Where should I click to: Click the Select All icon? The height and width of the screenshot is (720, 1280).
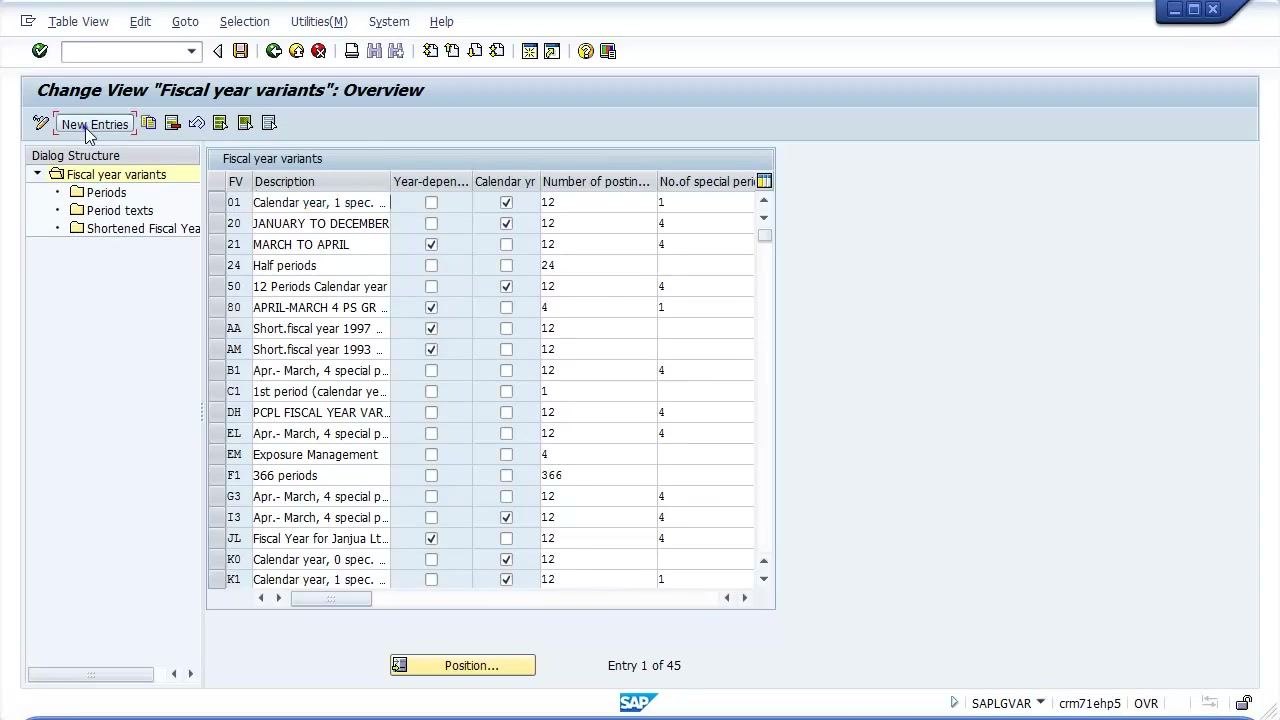221,123
